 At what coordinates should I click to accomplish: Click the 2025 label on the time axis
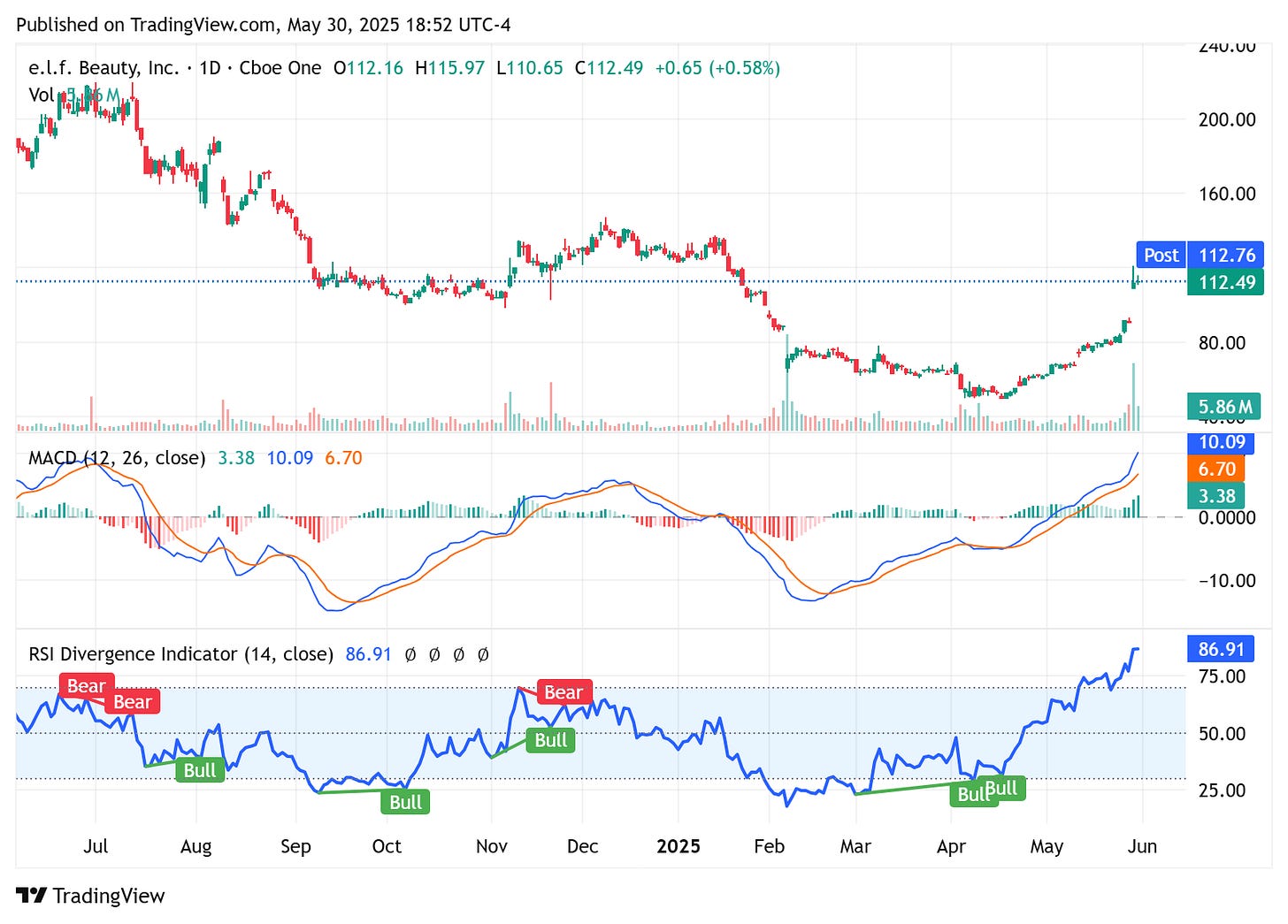[x=678, y=846]
